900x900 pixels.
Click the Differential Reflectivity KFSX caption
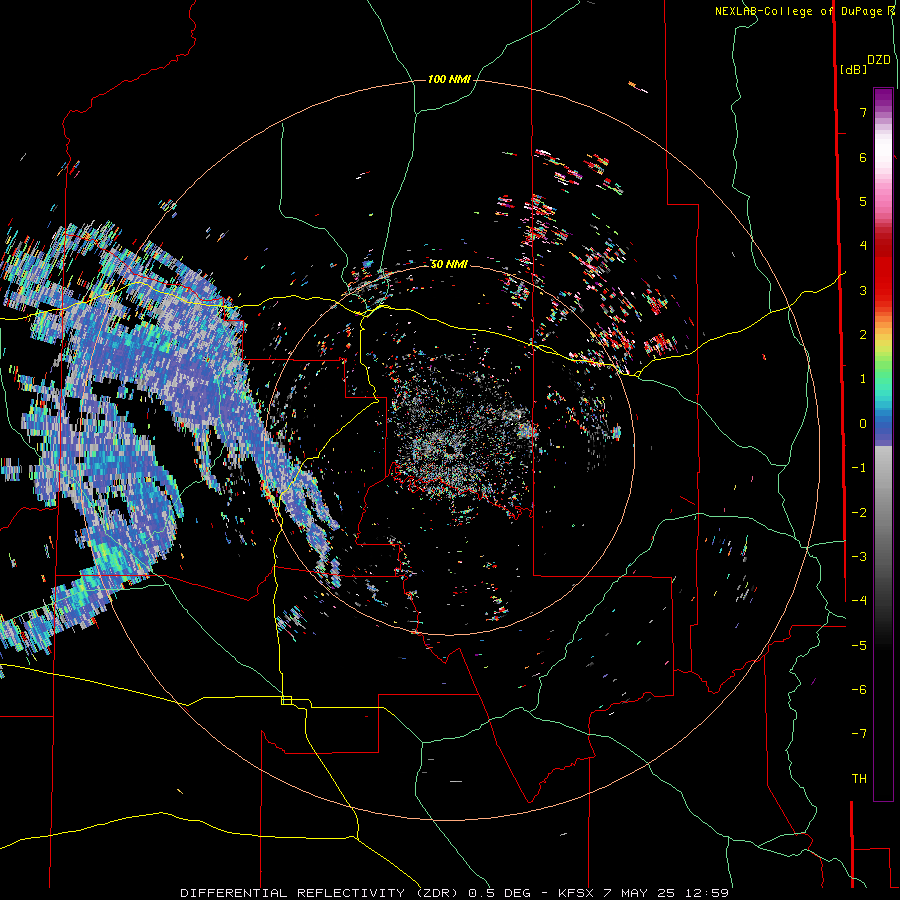click(x=455, y=893)
